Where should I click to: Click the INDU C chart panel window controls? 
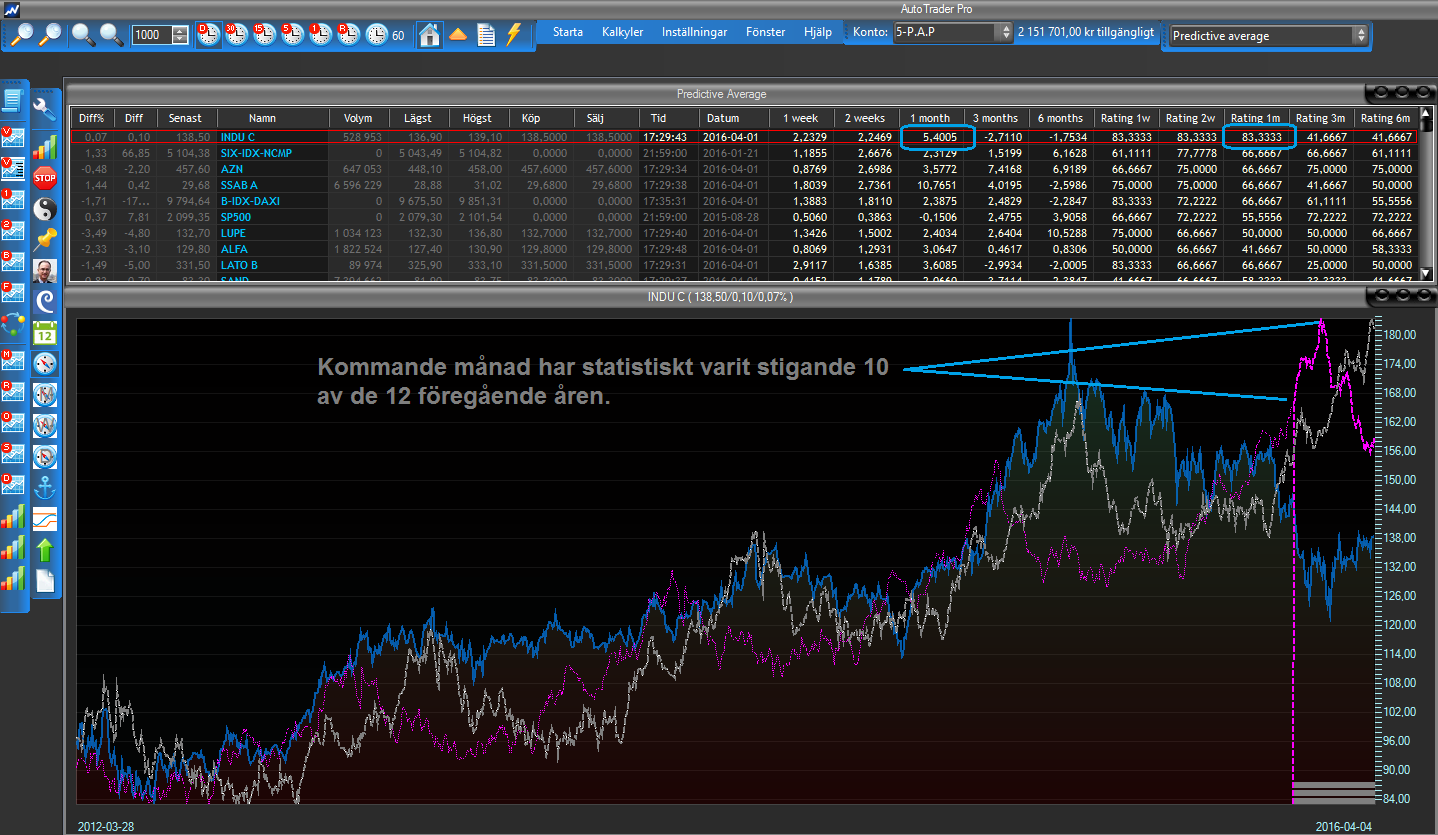click(1400, 297)
